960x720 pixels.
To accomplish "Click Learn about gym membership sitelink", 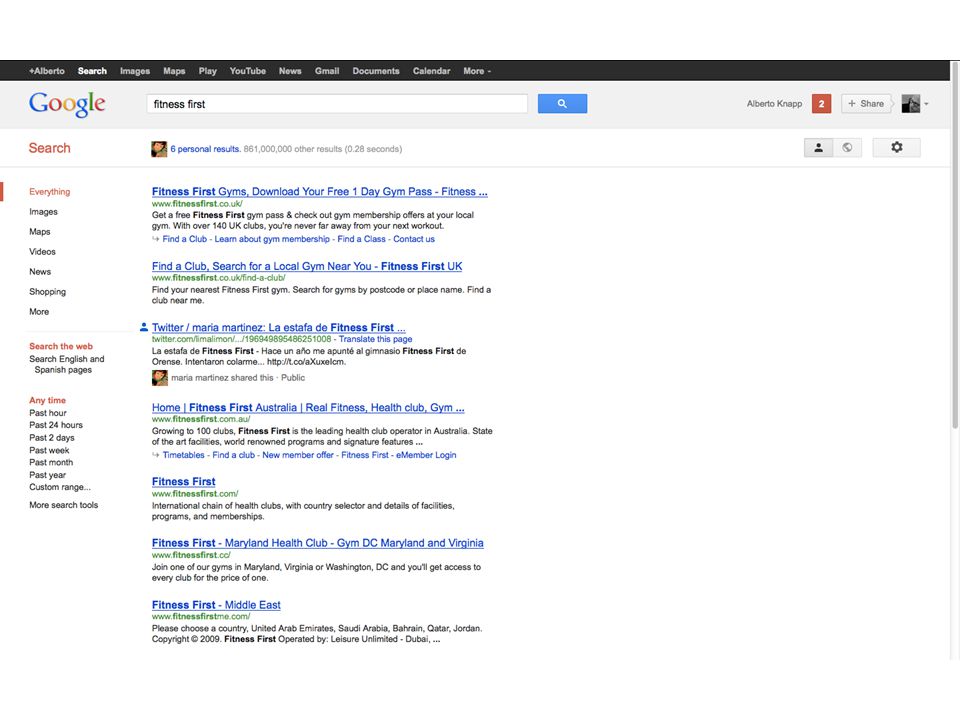I will (272, 239).
